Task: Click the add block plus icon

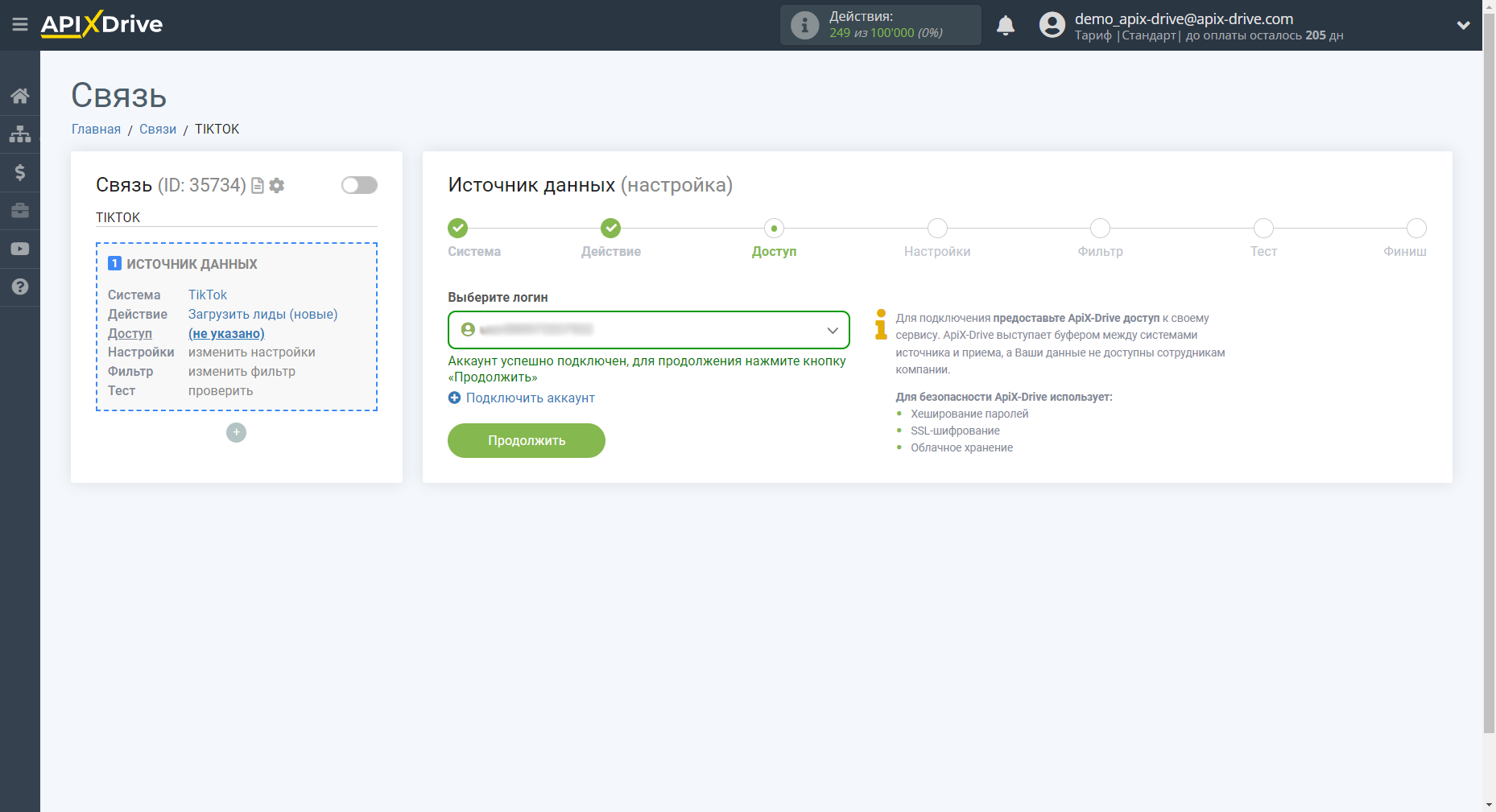Action: [236, 432]
